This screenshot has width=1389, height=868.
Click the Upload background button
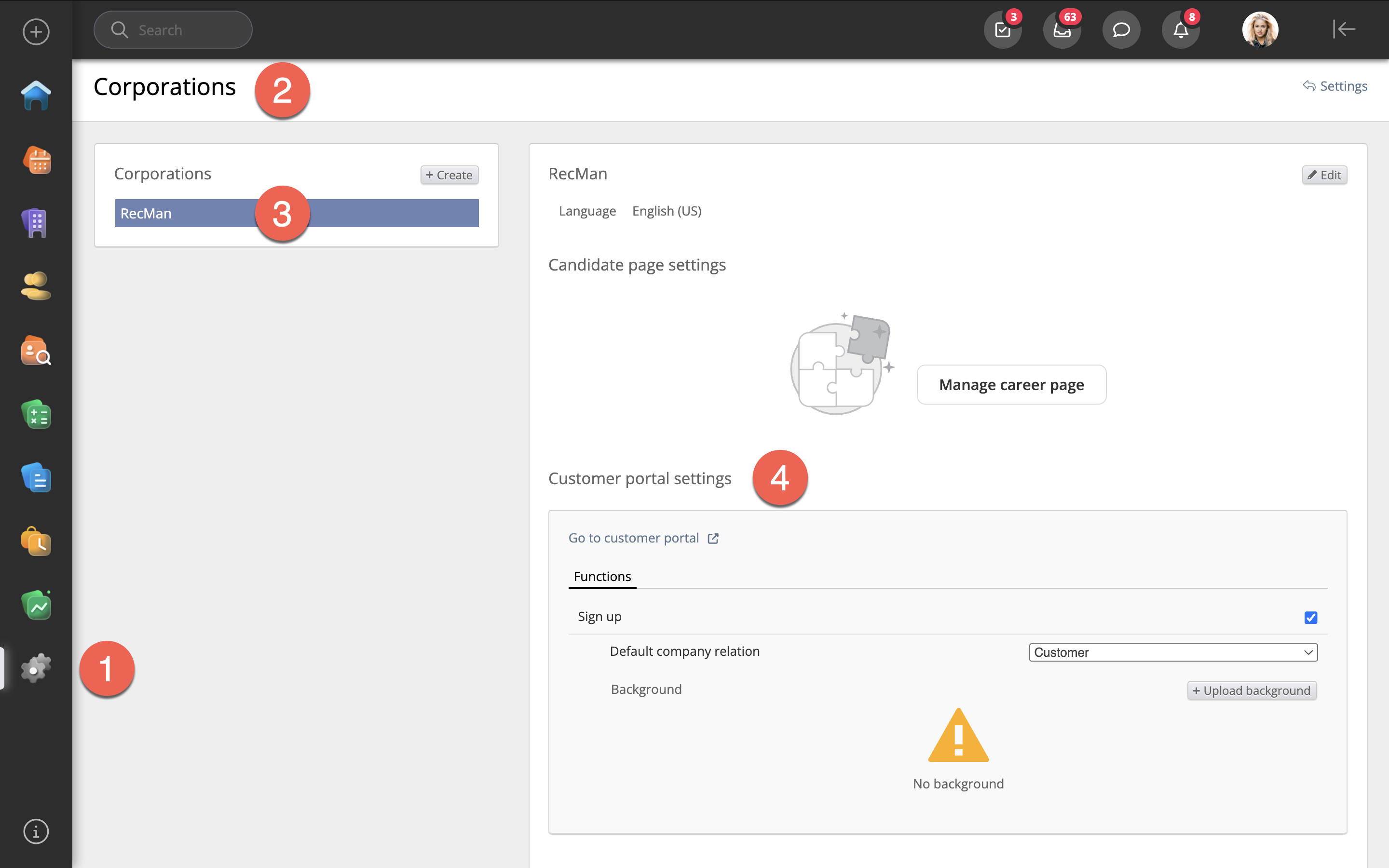point(1251,691)
